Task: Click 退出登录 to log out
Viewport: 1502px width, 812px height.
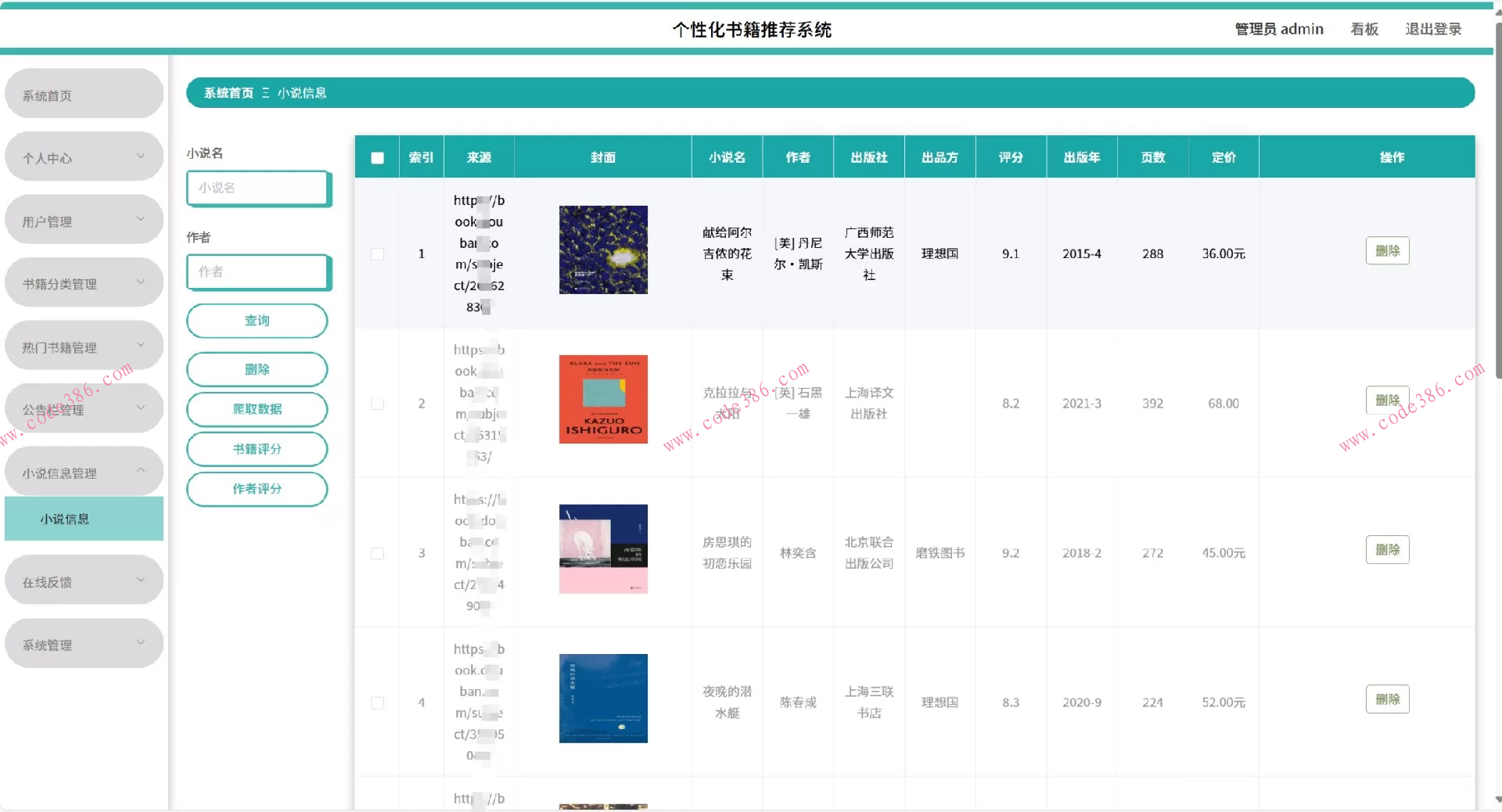Action: coord(1433,29)
